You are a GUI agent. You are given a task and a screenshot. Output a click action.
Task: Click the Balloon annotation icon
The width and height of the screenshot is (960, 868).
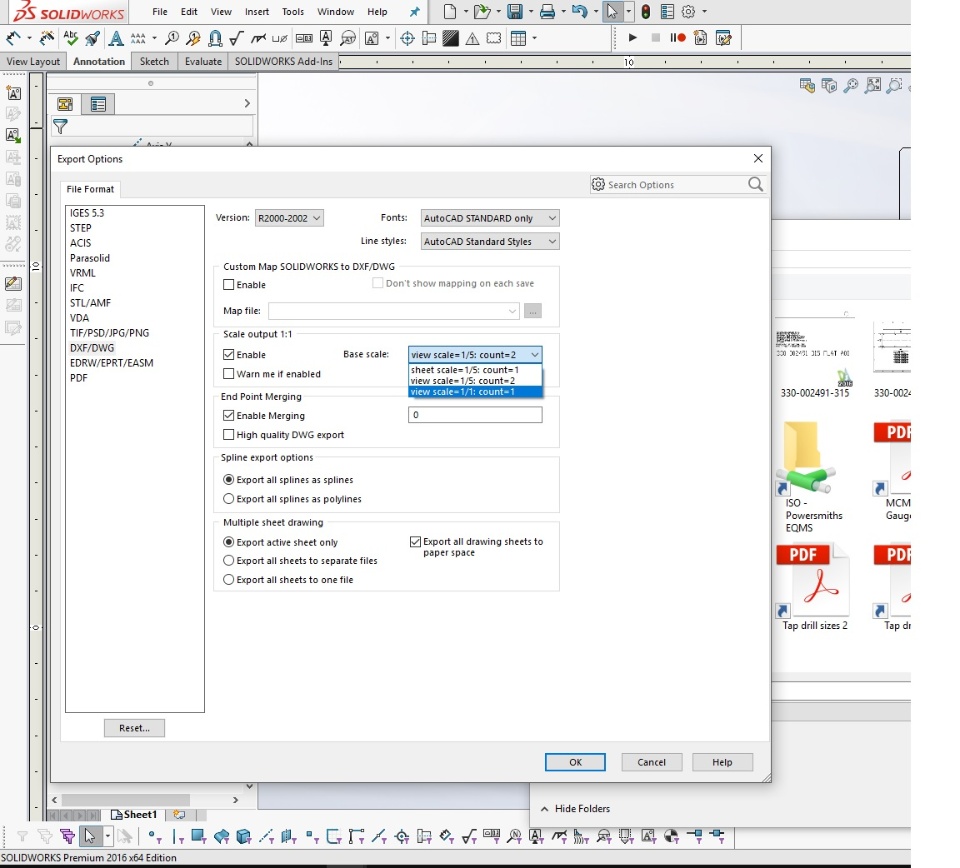pyautogui.click(x=172, y=39)
